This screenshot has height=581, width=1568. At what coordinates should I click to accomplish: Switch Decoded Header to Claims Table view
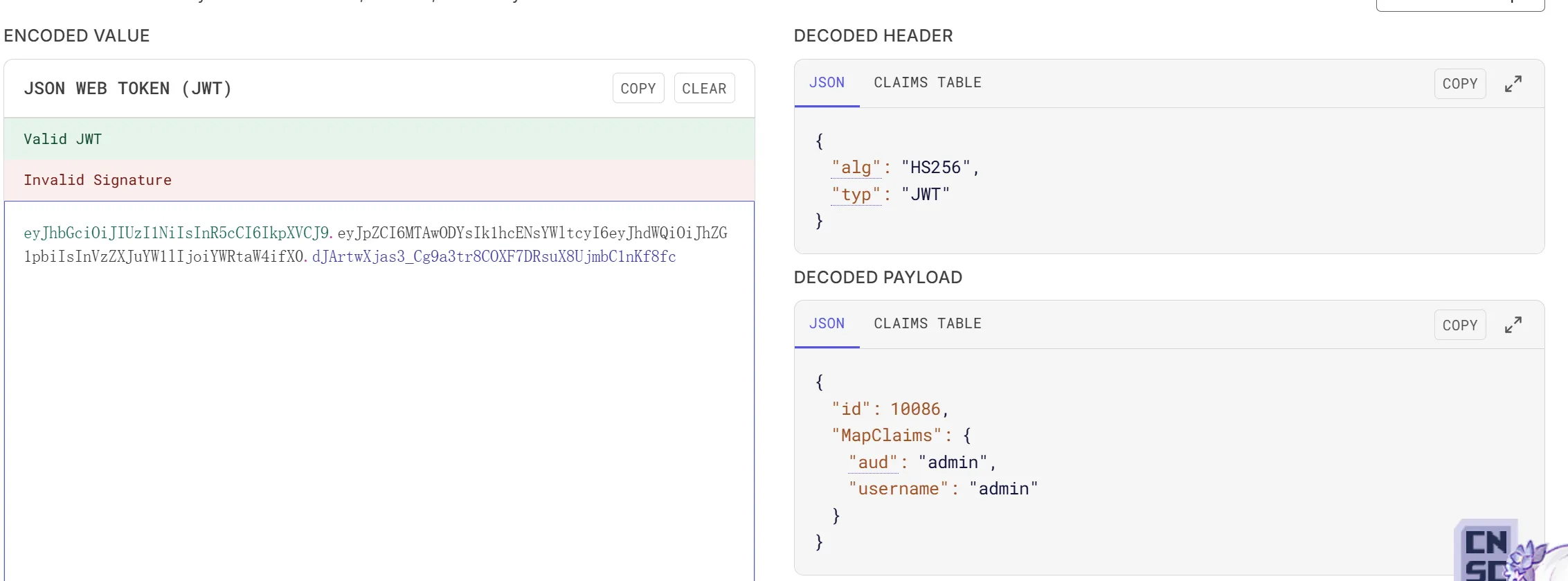[928, 83]
